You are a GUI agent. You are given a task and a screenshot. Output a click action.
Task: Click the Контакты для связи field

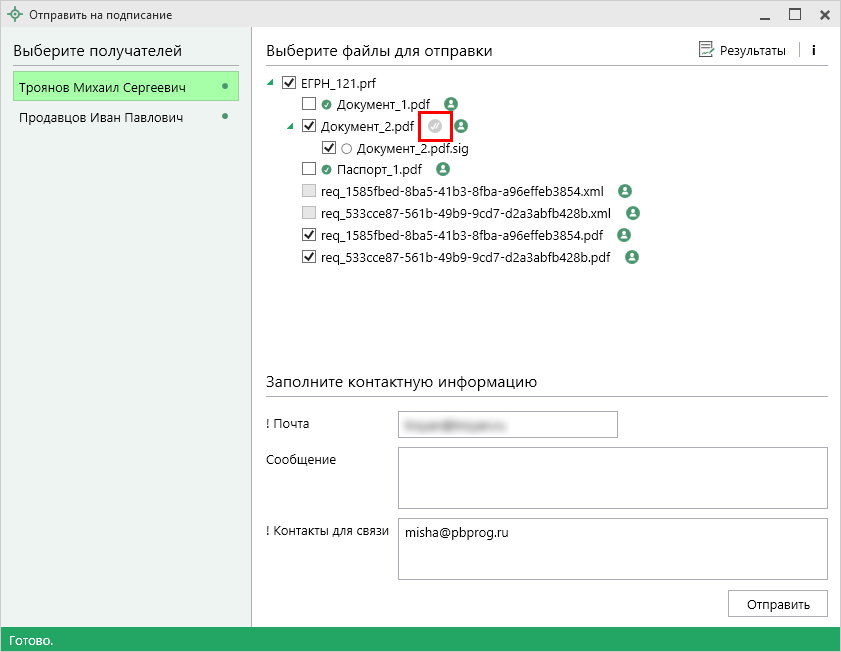(612, 548)
